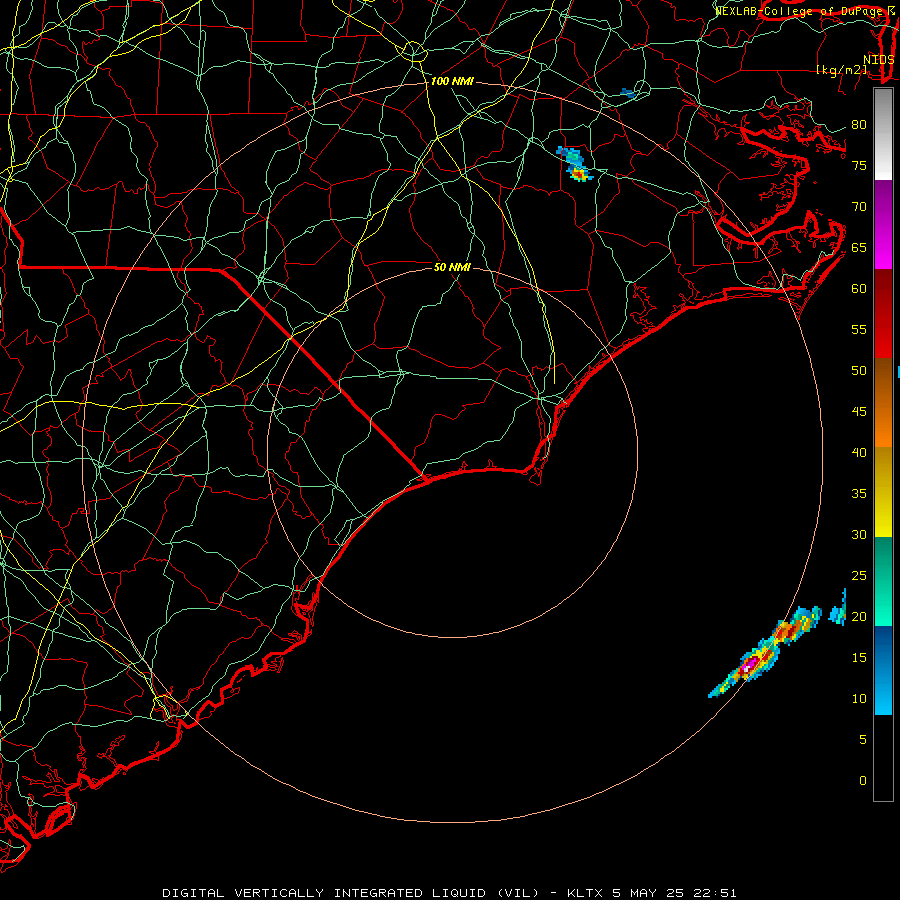The width and height of the screenshot is (900, 900).
Task: Pick the blue segment of the color bar
Action: pyautogui.click(x=883, y=670)
